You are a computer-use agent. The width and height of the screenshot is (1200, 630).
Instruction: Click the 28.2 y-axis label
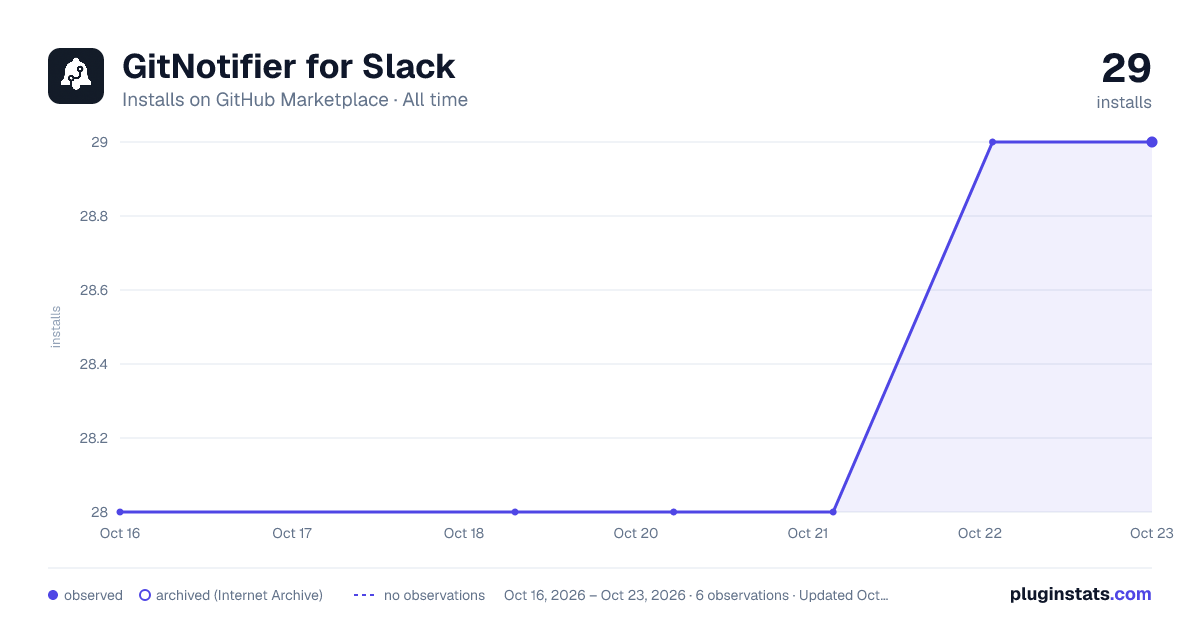(94, 438)
